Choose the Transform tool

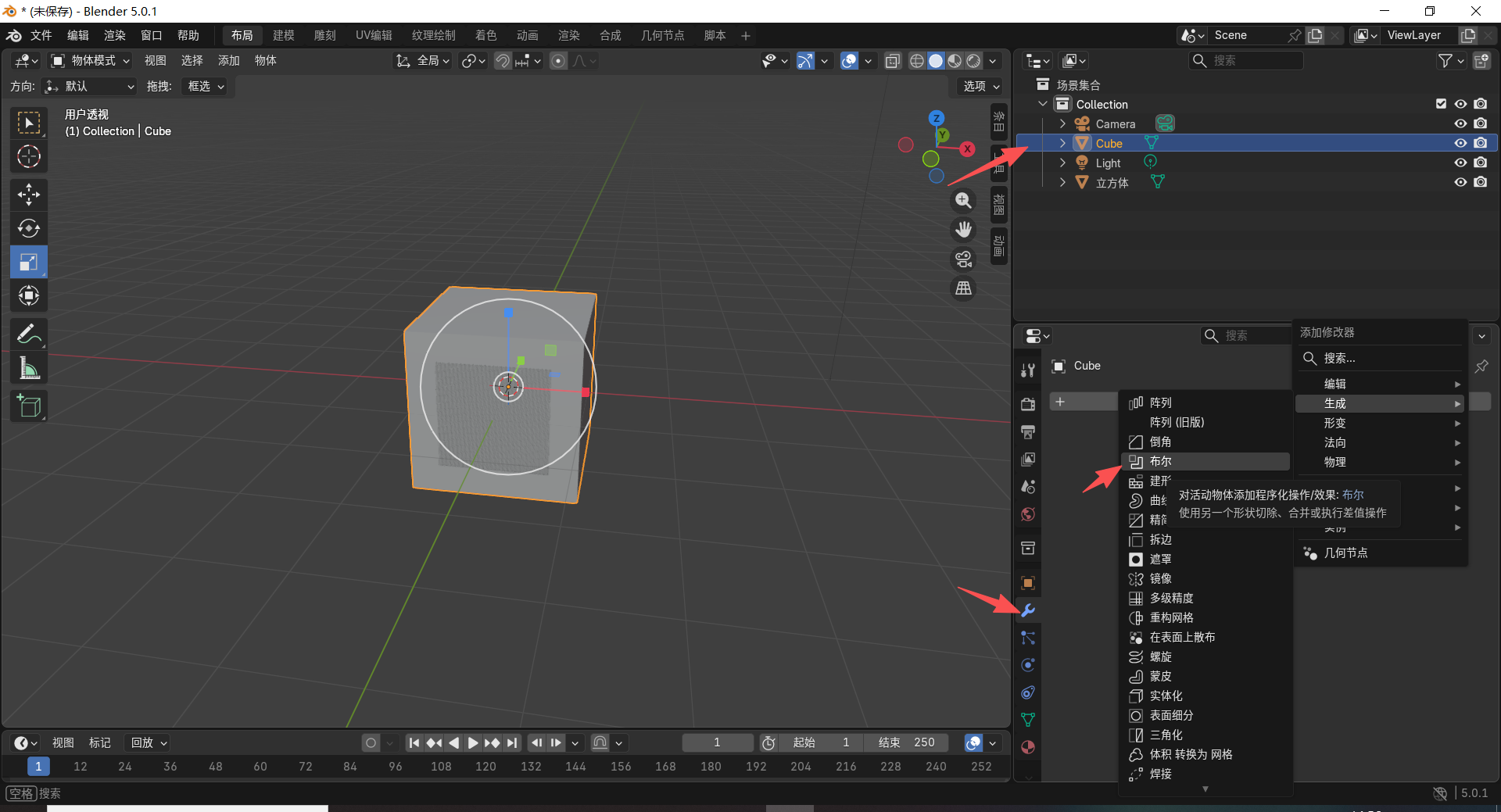coord(29,295)
